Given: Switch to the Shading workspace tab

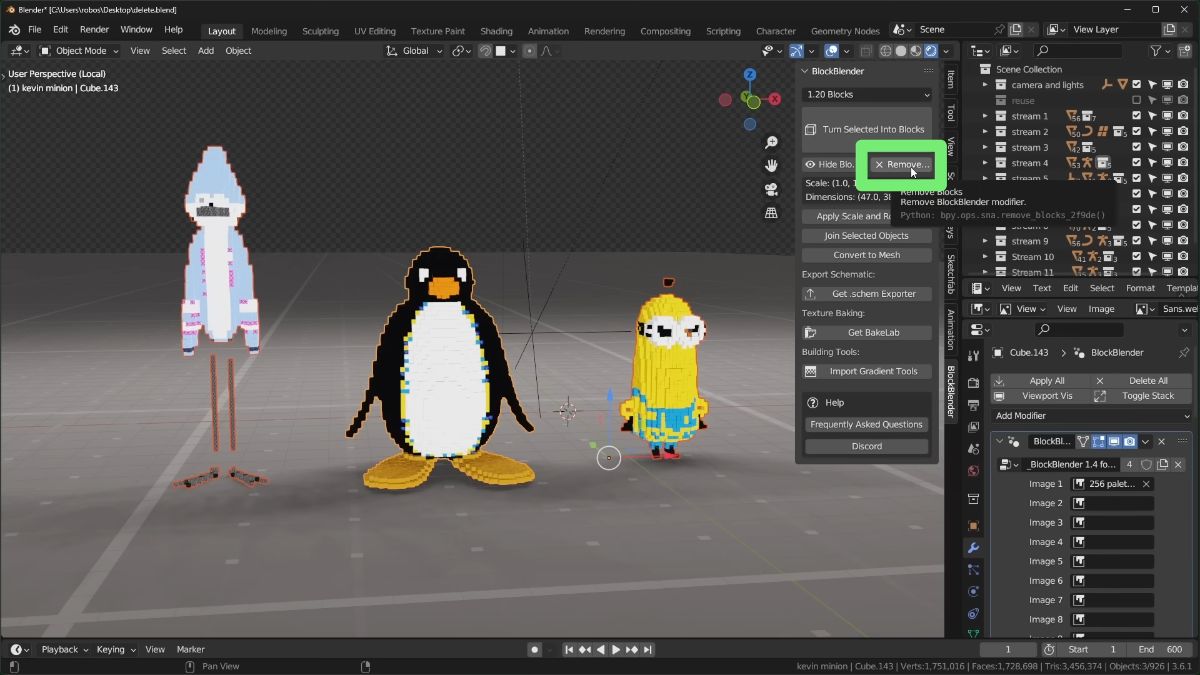Looking at the screenshot, I should pyautogui.click(x=496, y=30).
